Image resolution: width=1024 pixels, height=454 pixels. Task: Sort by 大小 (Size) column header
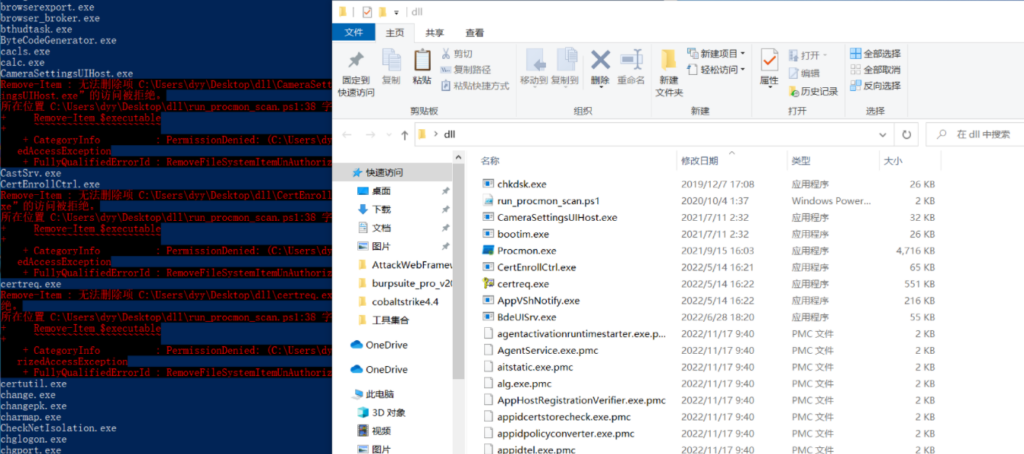(893, 160)
